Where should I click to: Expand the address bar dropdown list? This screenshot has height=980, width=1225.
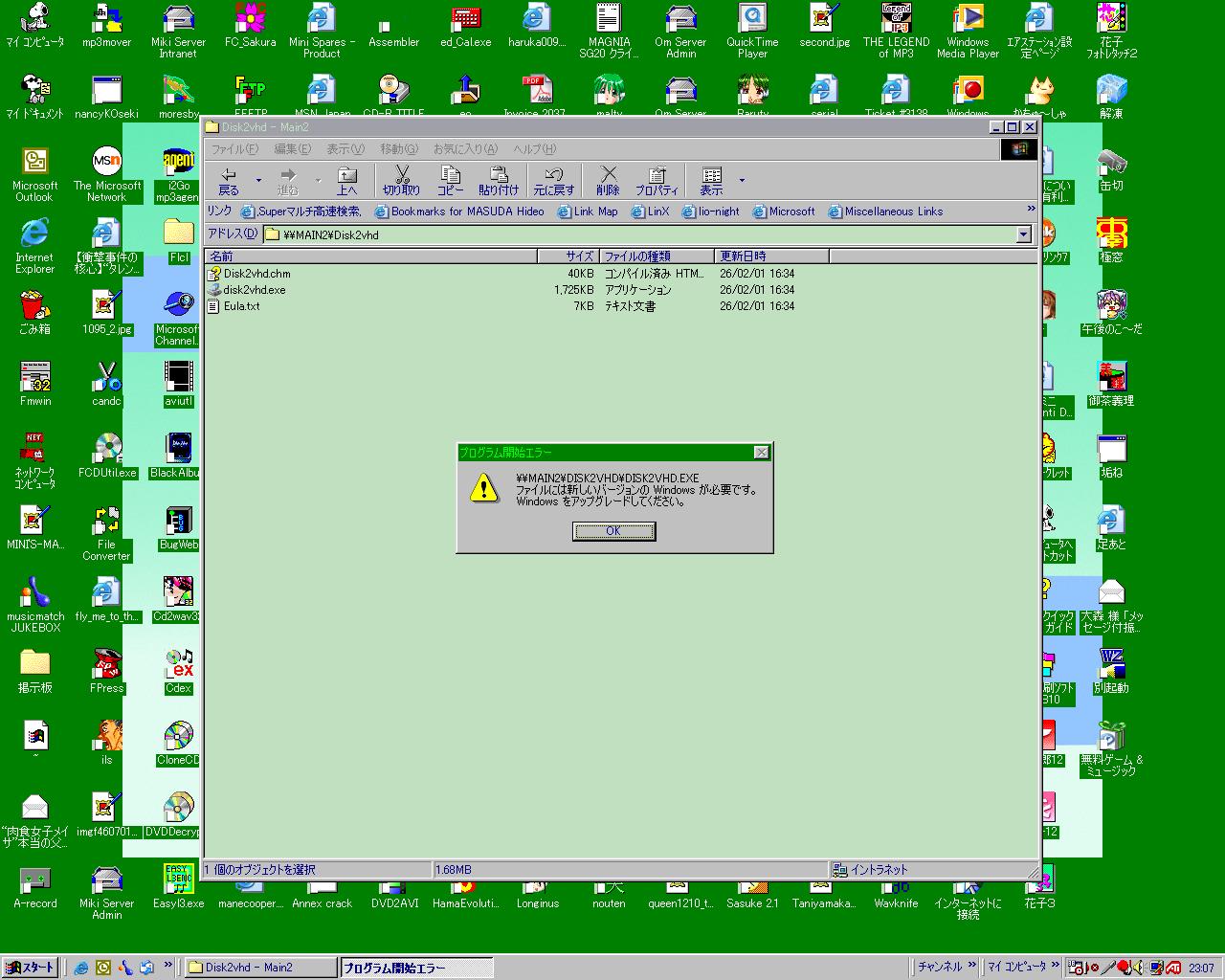point(1023,234)
